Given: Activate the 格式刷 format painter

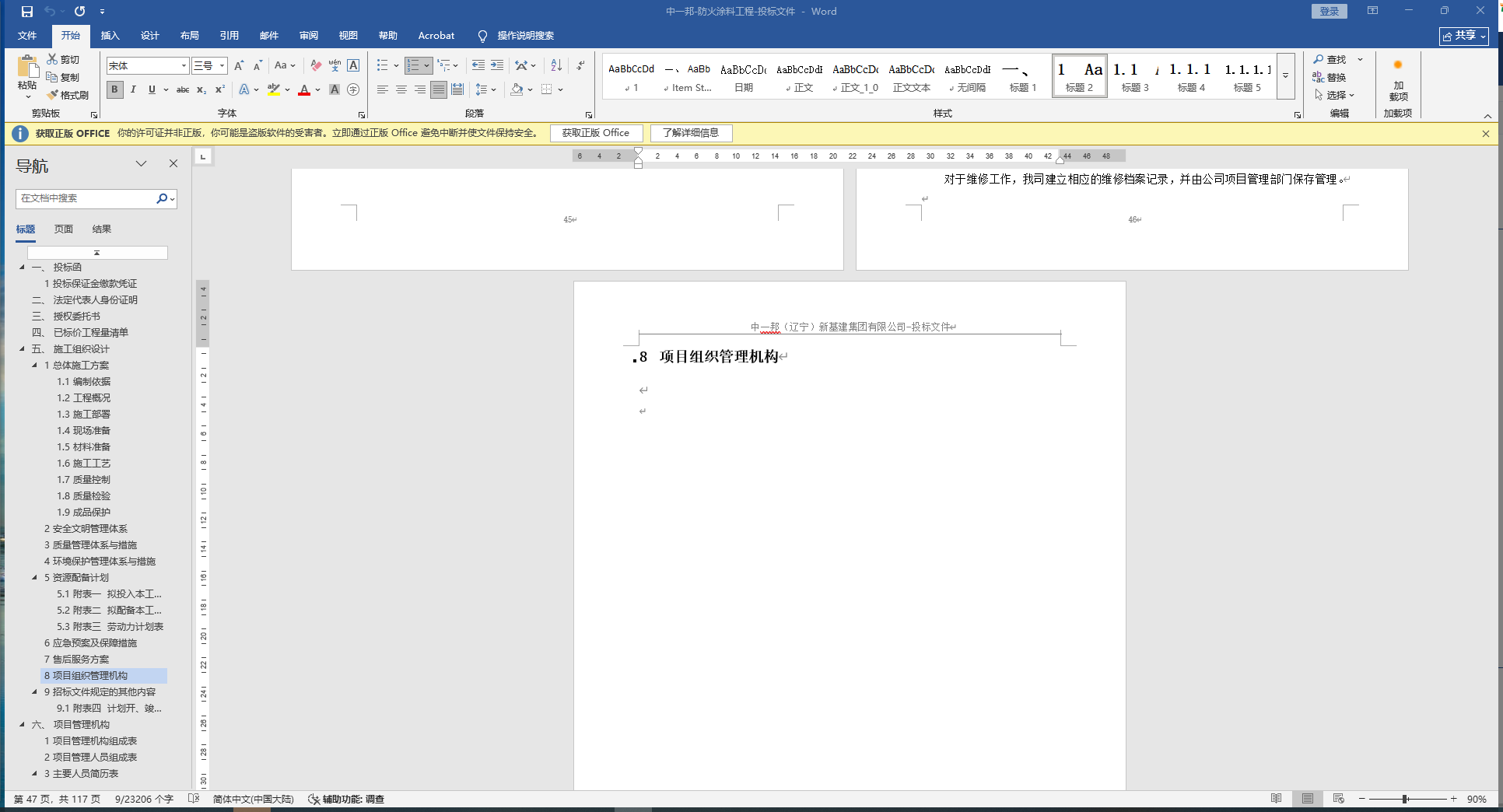Looking at the screenshot, I should (68, 95).
